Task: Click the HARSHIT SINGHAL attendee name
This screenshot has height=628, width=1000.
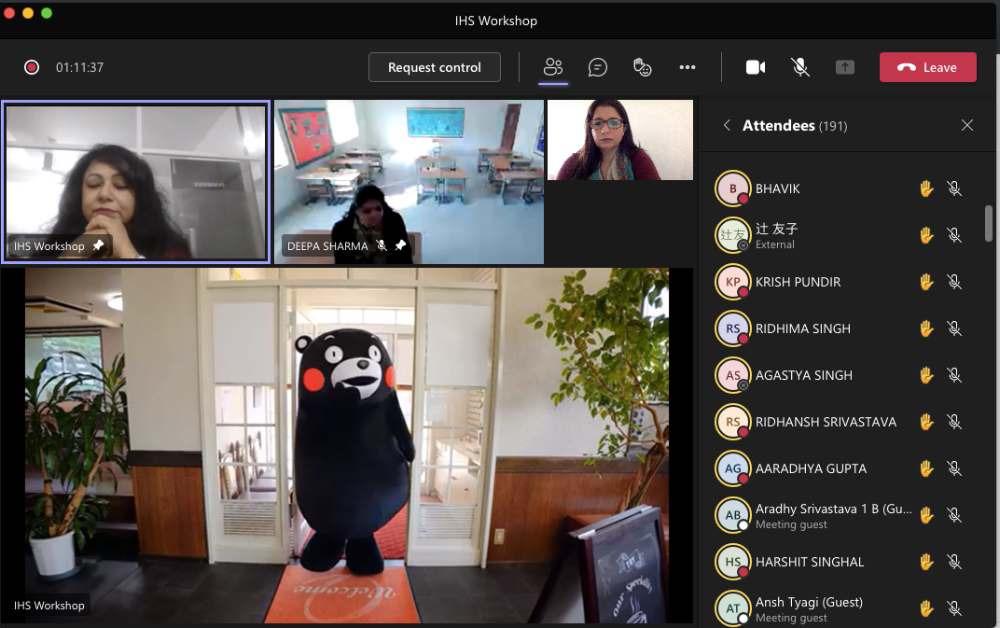Action: tap(809, 562)
